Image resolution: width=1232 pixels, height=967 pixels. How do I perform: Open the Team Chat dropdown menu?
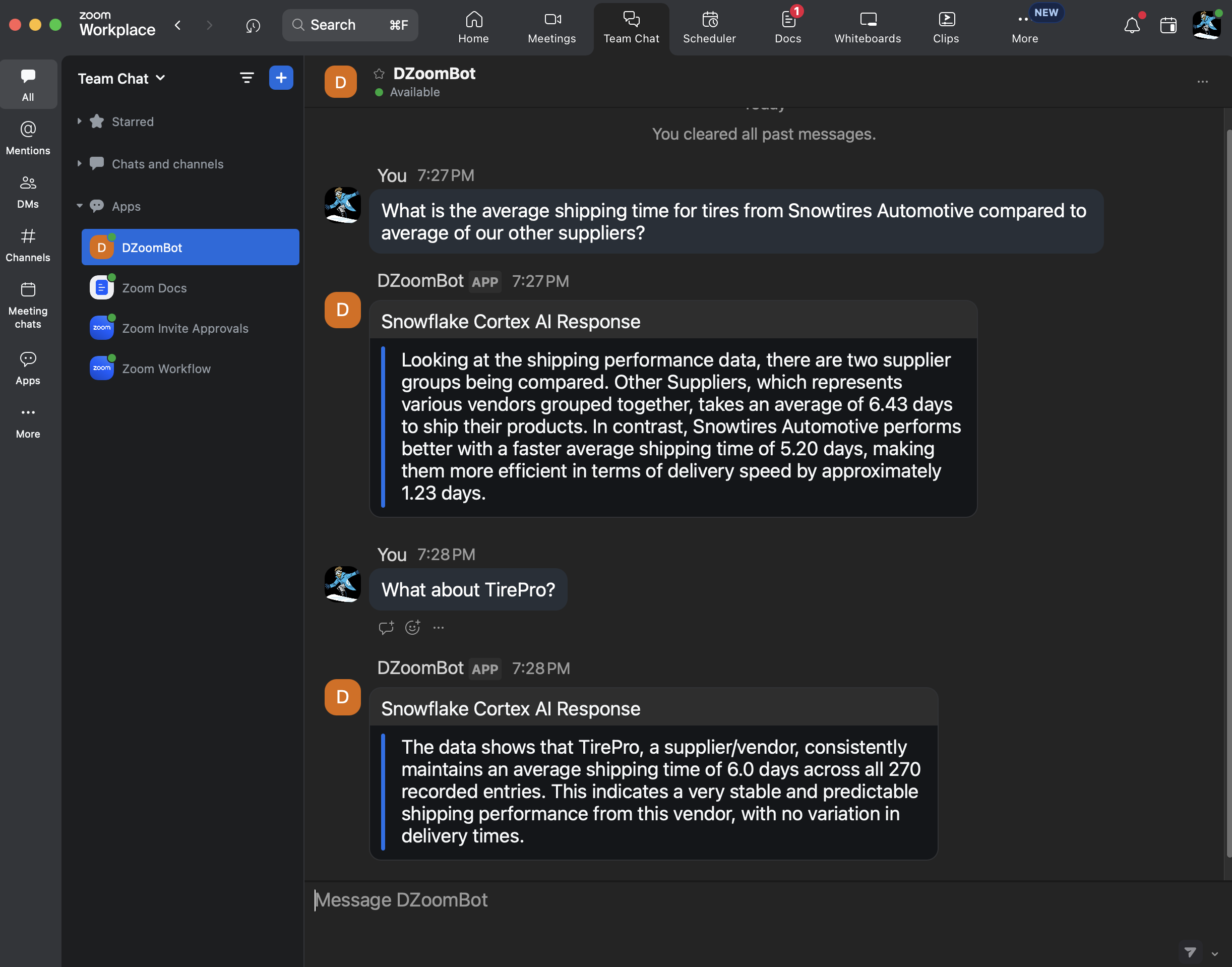click(x=121, y=78)
